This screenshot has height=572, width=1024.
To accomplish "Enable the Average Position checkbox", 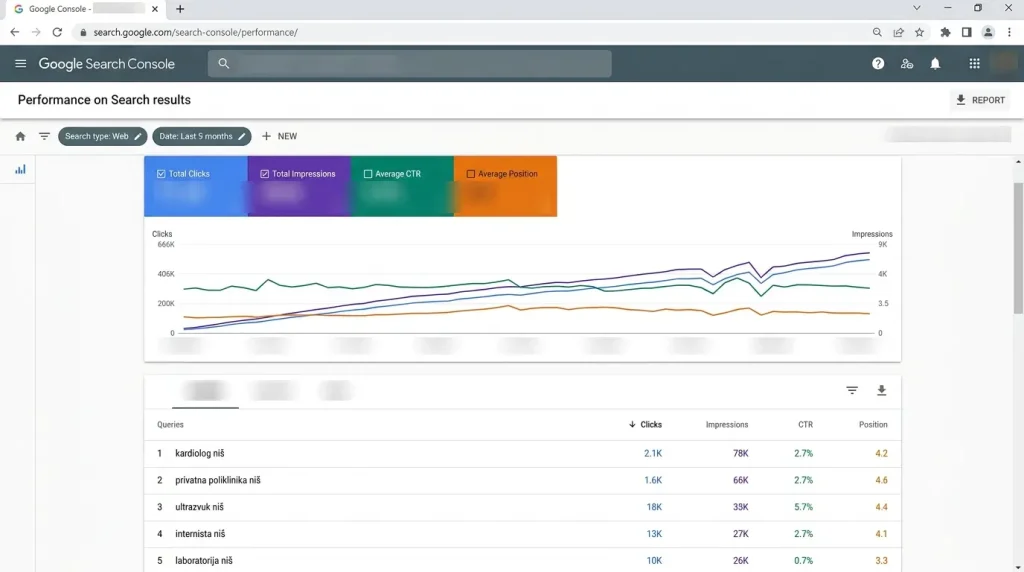I will (x=470, y=174).
